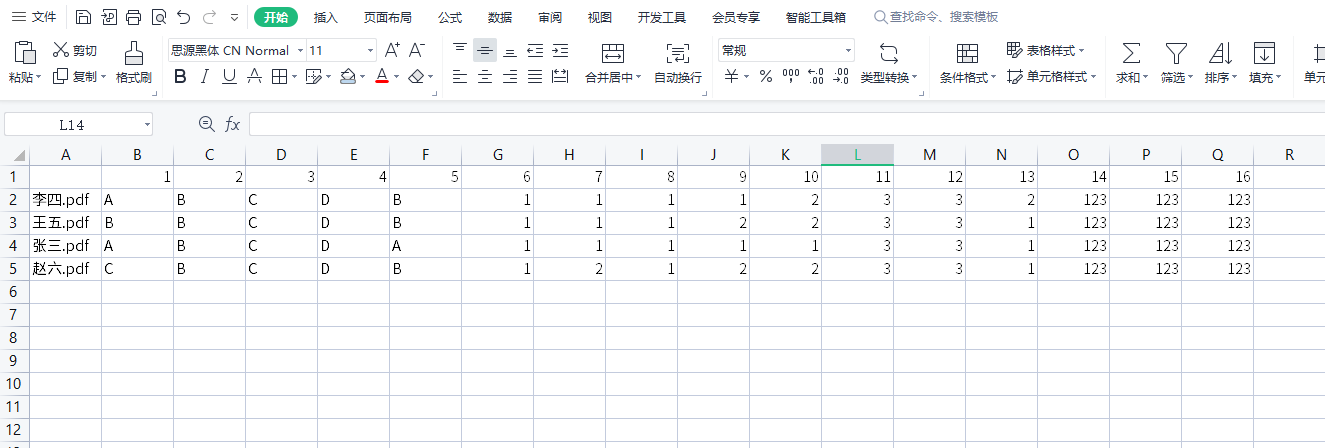Click the AutoSum (求和) sigma icon
1325x448 pixels.
click(1131, 53)
